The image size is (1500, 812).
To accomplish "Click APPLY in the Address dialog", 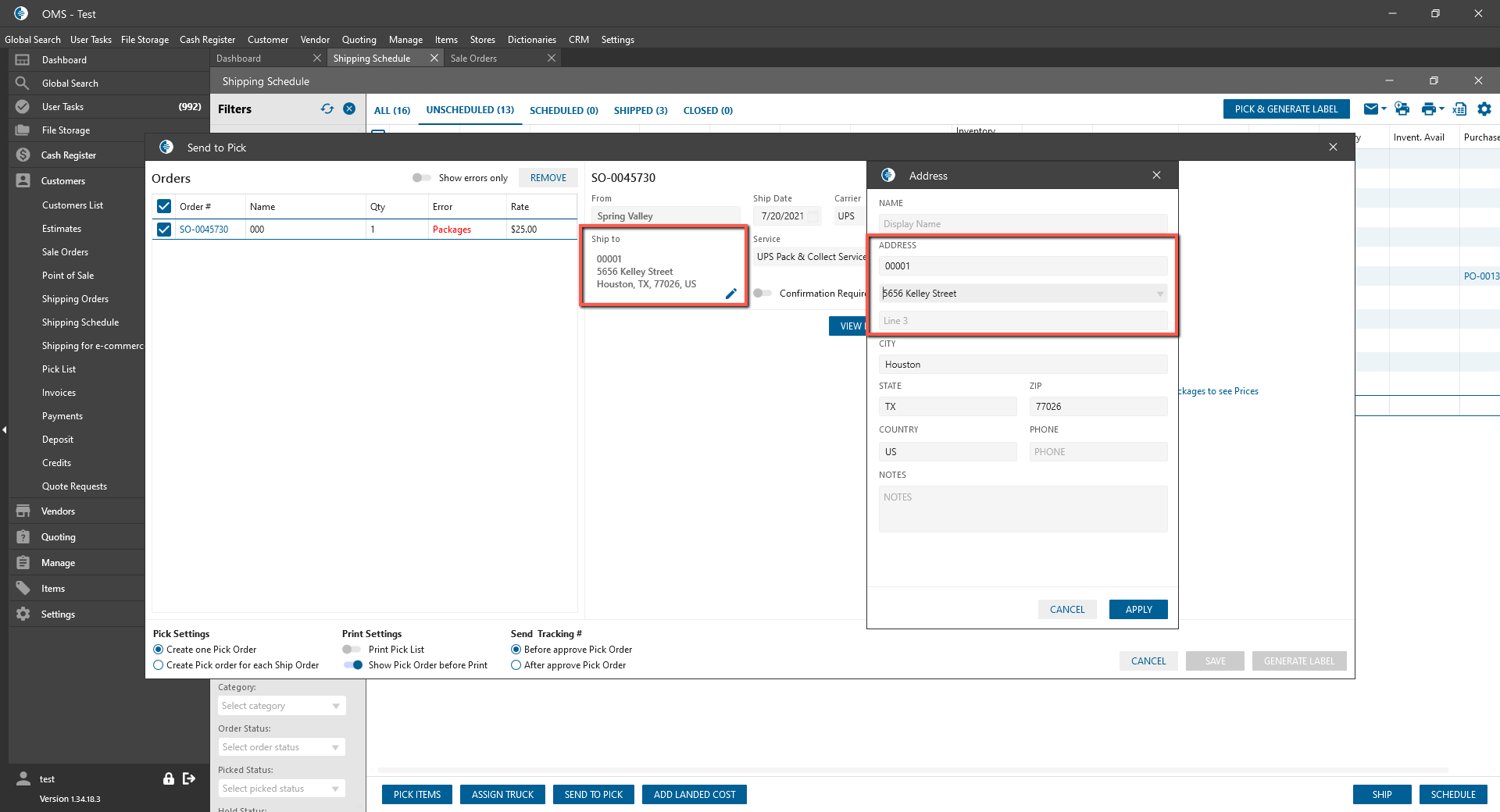I will coord(1137,610).
